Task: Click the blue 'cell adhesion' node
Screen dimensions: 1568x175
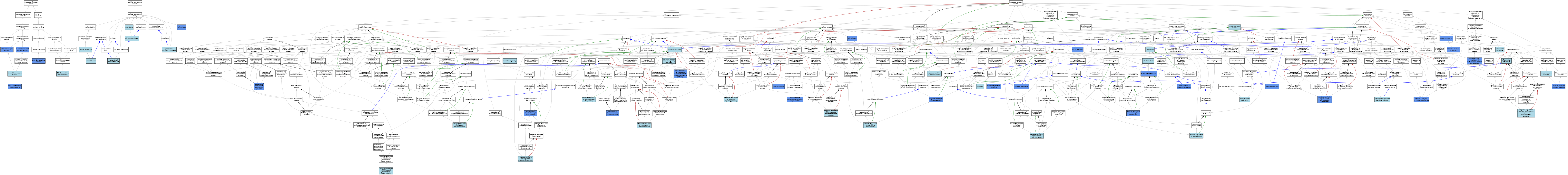Action: 852,38
